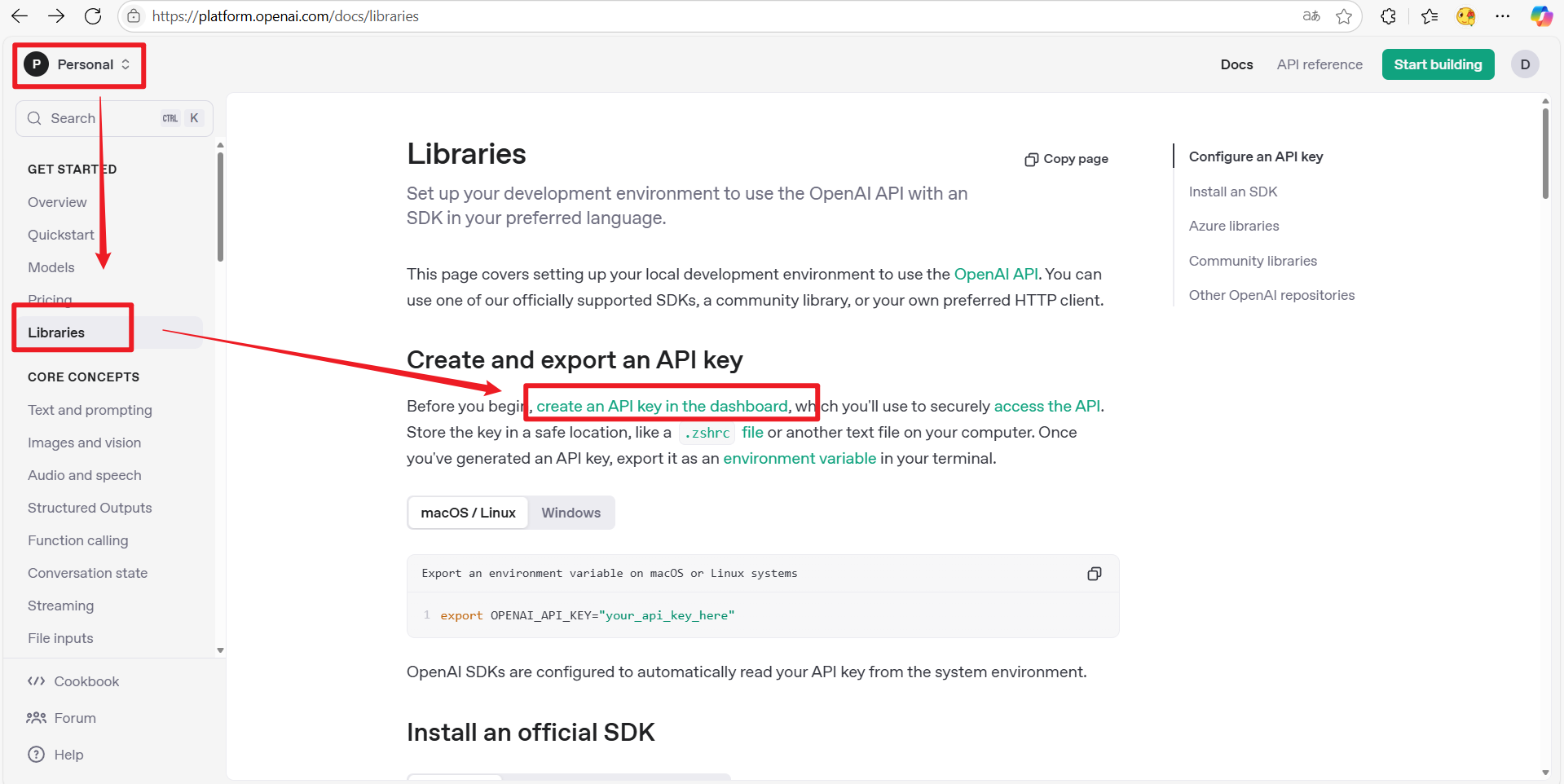
Task: Follow the 'access the API' link
Action: coord(1047,406)
